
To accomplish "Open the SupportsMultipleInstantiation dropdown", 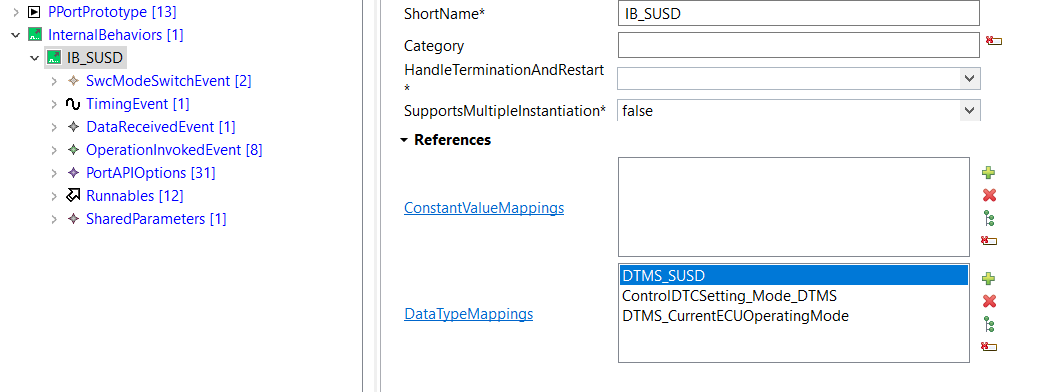I will [x=970, y=110].
